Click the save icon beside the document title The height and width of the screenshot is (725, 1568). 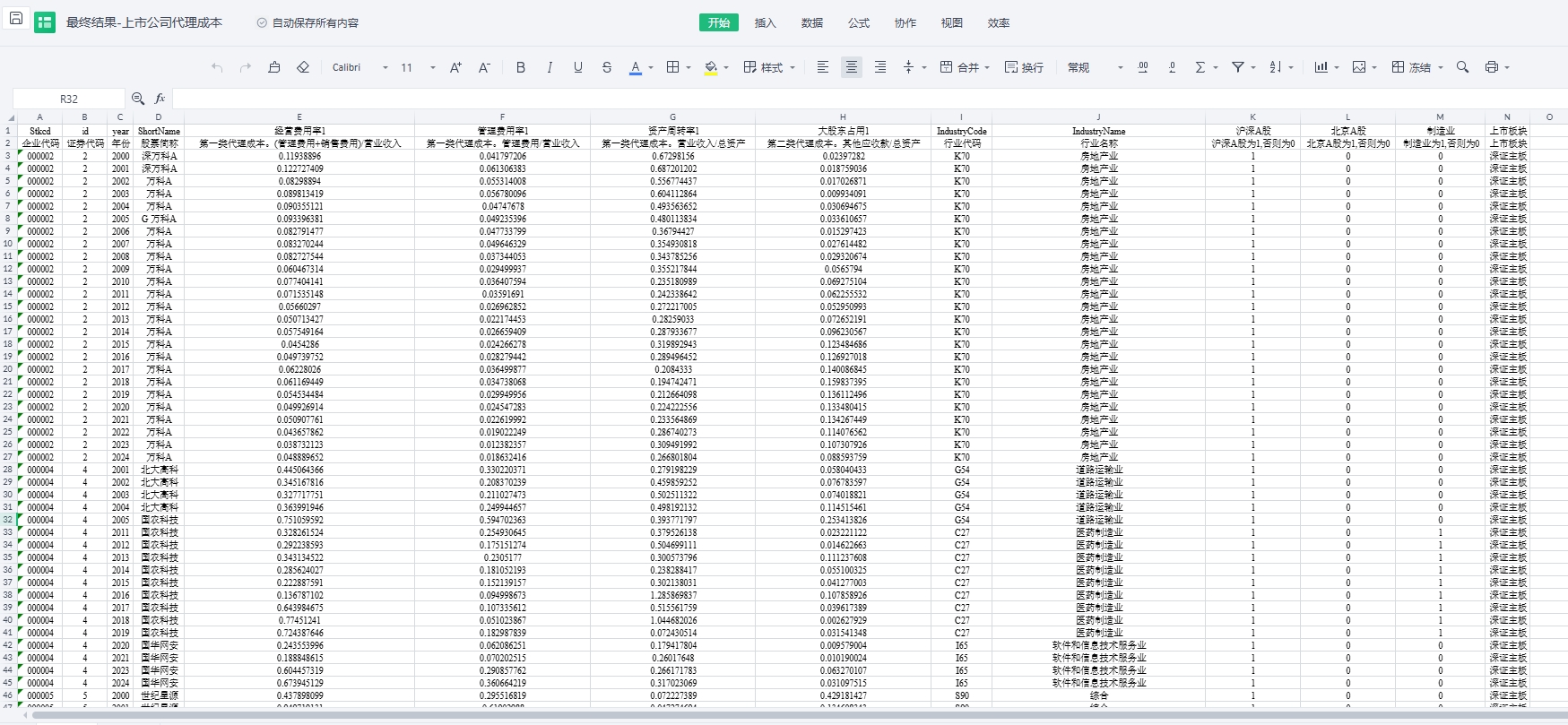coord(16,19)
